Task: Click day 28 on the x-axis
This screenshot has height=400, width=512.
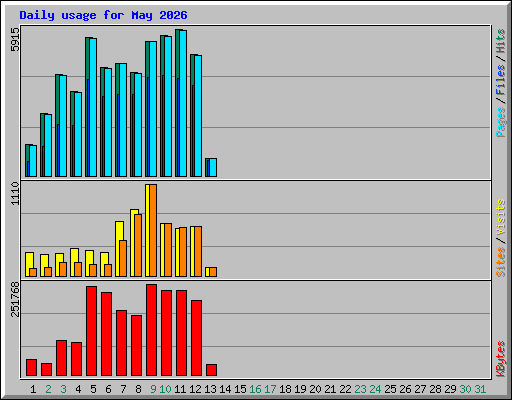Action: tap(435, 389)
